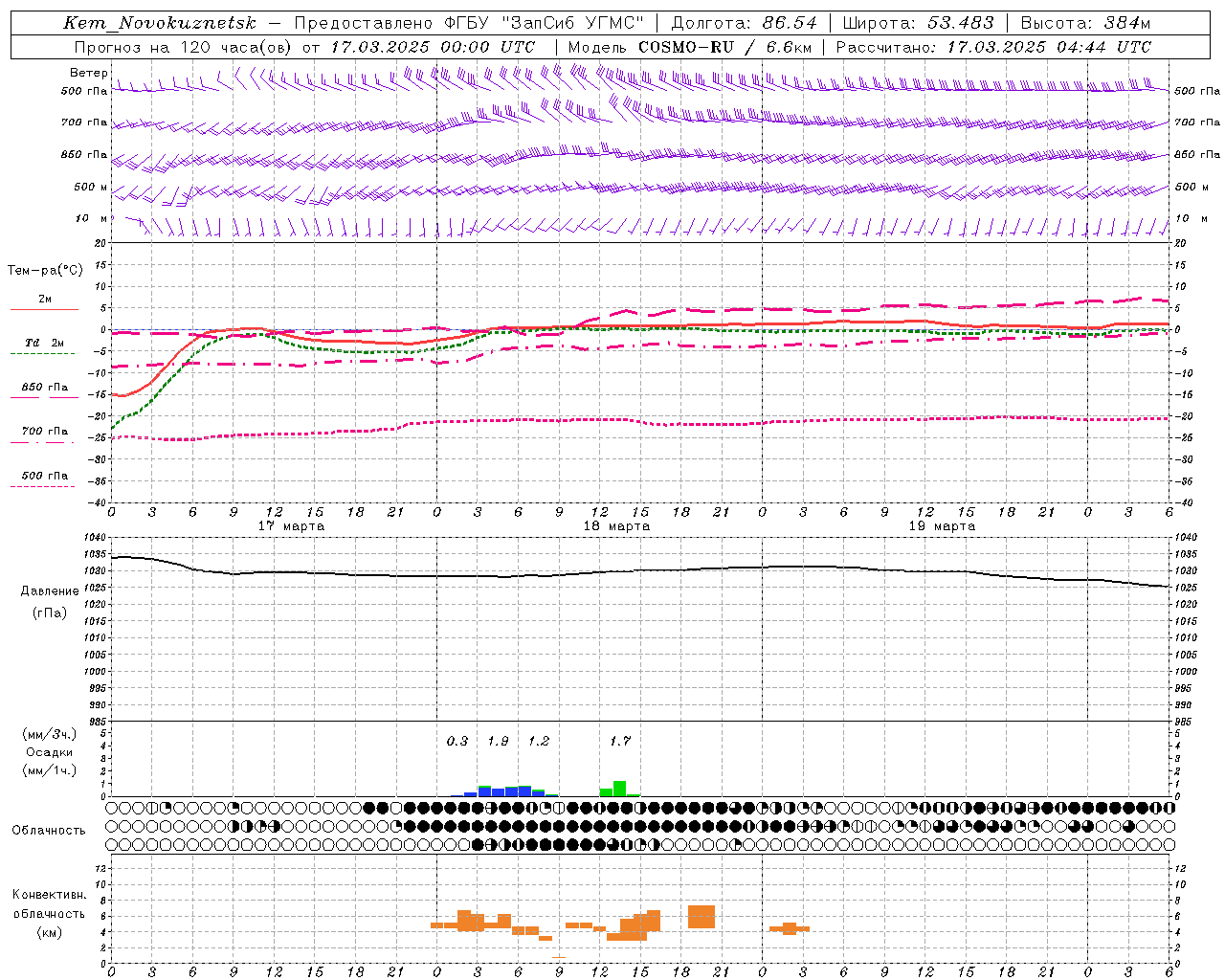Click the 1.7 precipitation amount
1225x980 pixels.
coord(620,741)
